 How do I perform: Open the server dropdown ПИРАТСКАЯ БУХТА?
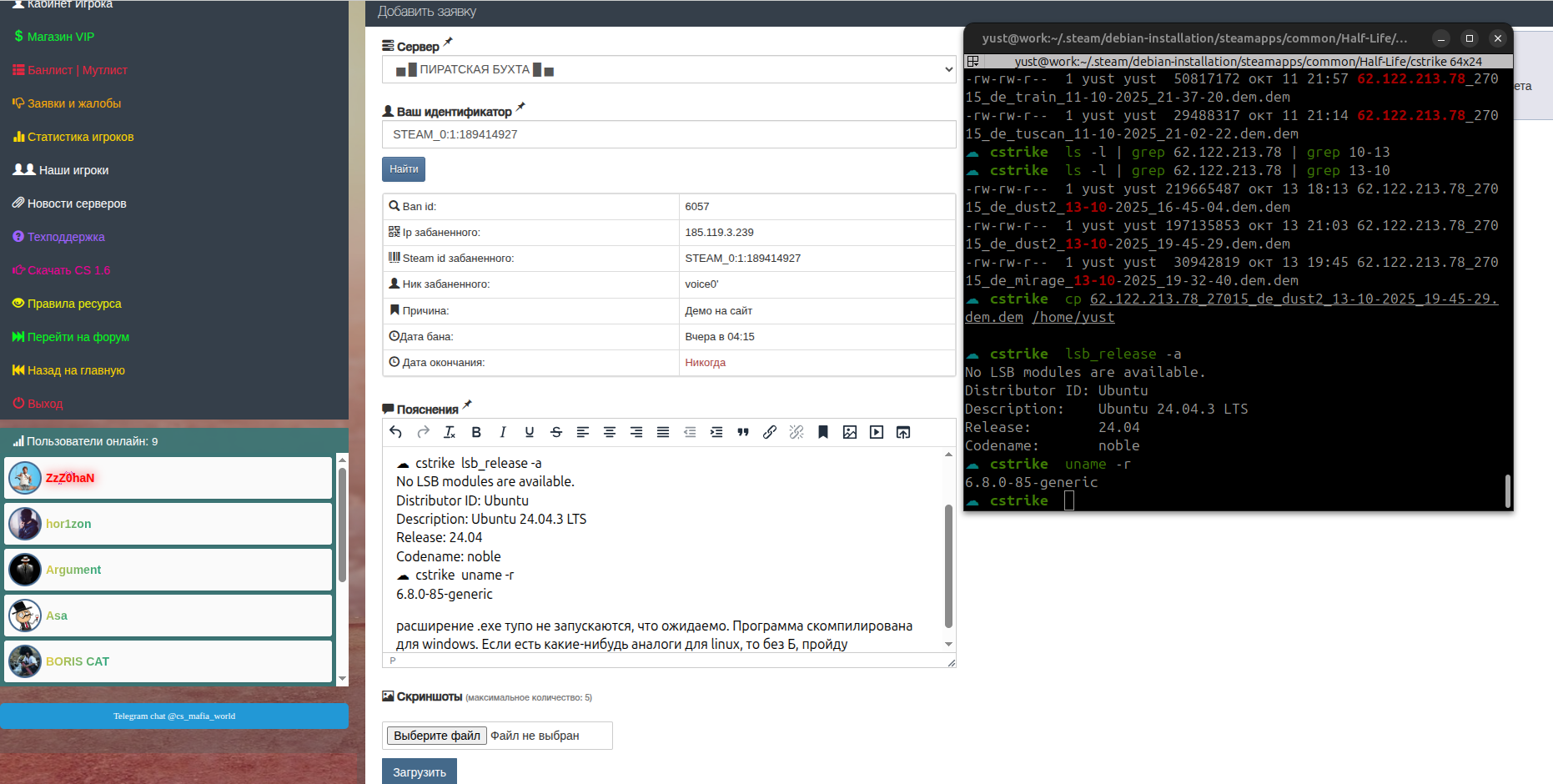point(669,70)
